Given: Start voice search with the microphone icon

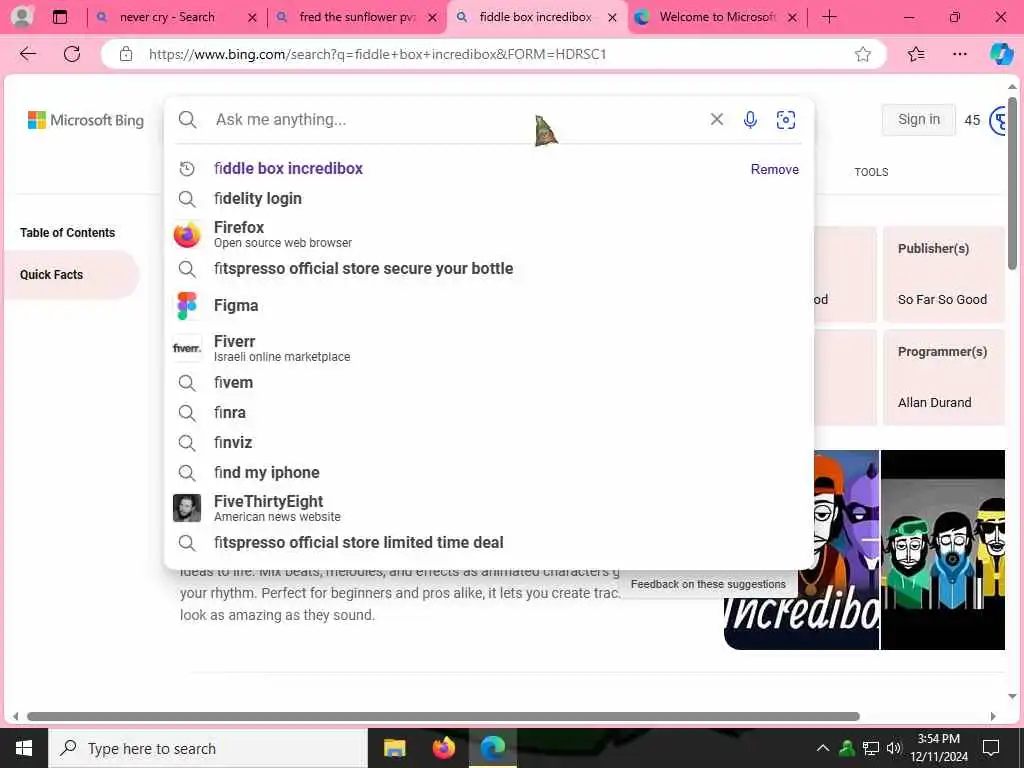Looking at the screenshot, I should point(750,120).
